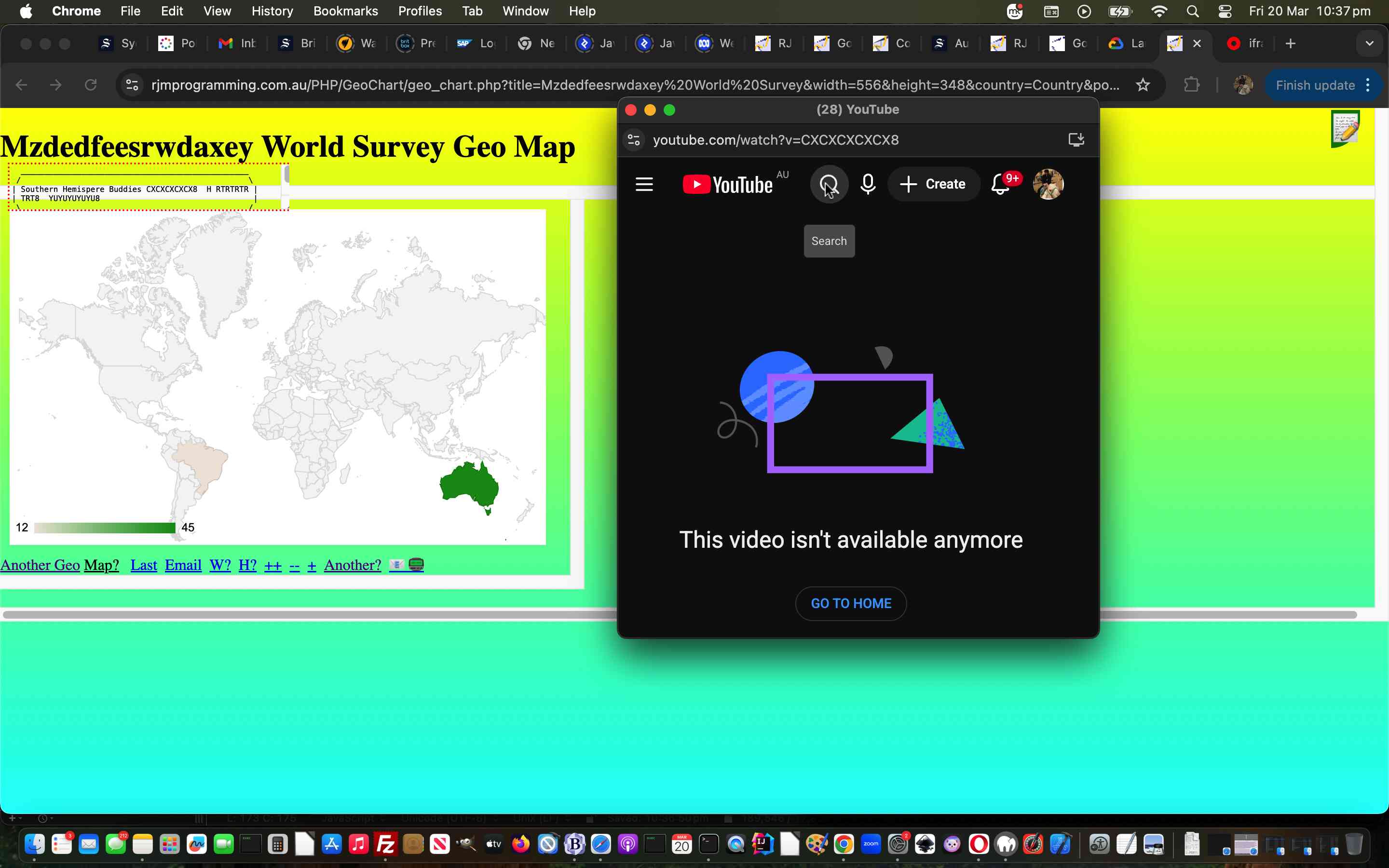The width and height of the screenshot is (1389, 868).
Task: Click the YouTube logo to go home
Action: [x=726, y=184]
